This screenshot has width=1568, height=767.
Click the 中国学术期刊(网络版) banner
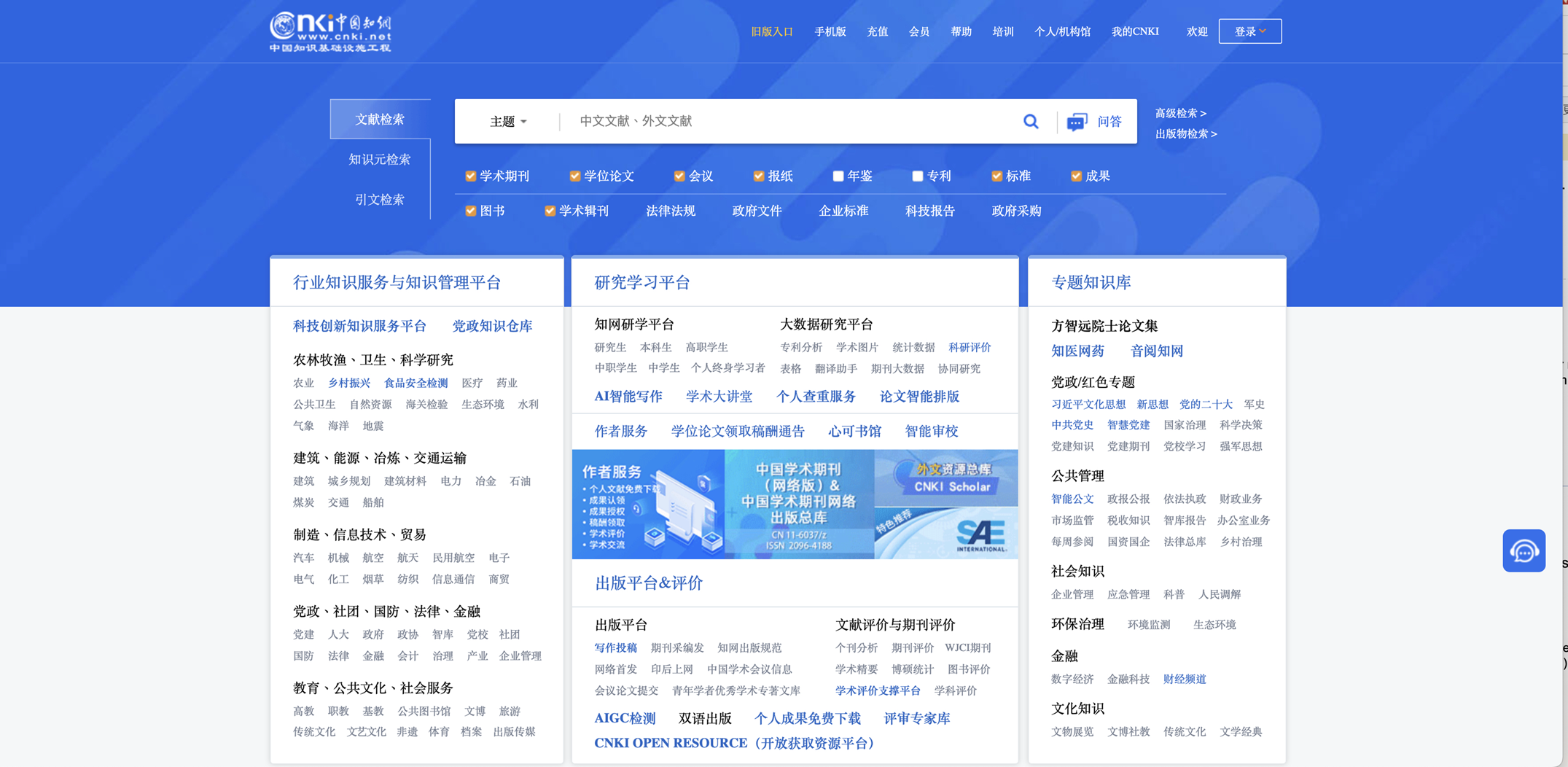(800, 505)
